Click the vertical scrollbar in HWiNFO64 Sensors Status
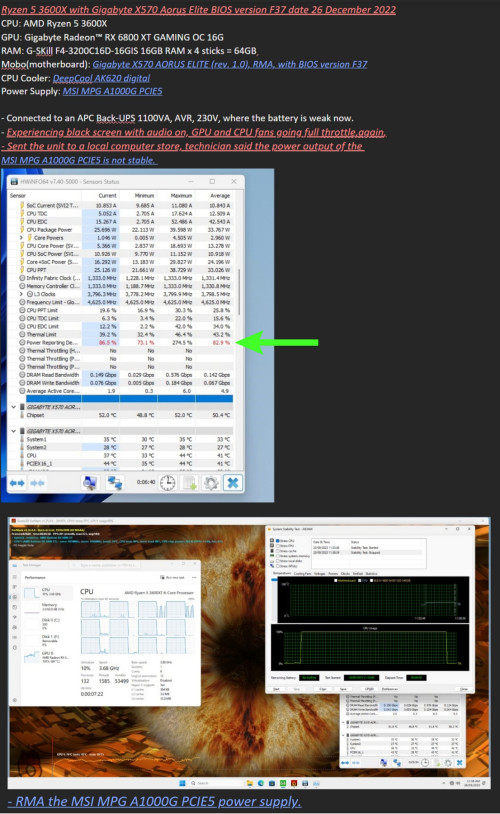Viewport: 500px width, 814px height. coord(239,292)
